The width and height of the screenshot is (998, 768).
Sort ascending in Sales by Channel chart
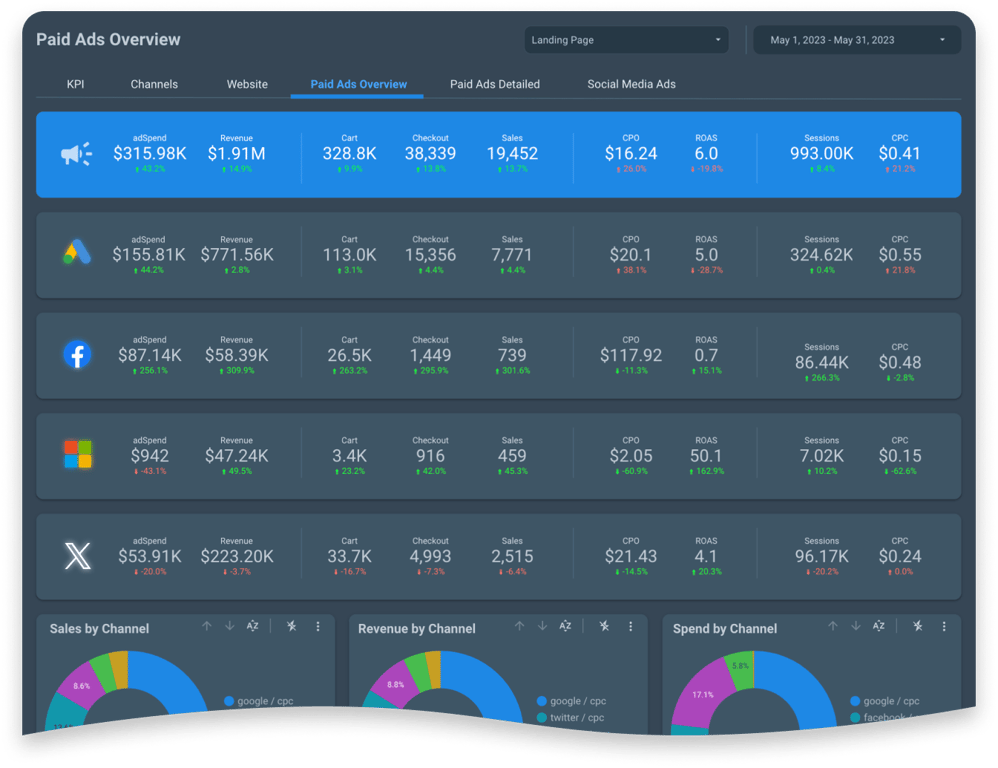207,626
